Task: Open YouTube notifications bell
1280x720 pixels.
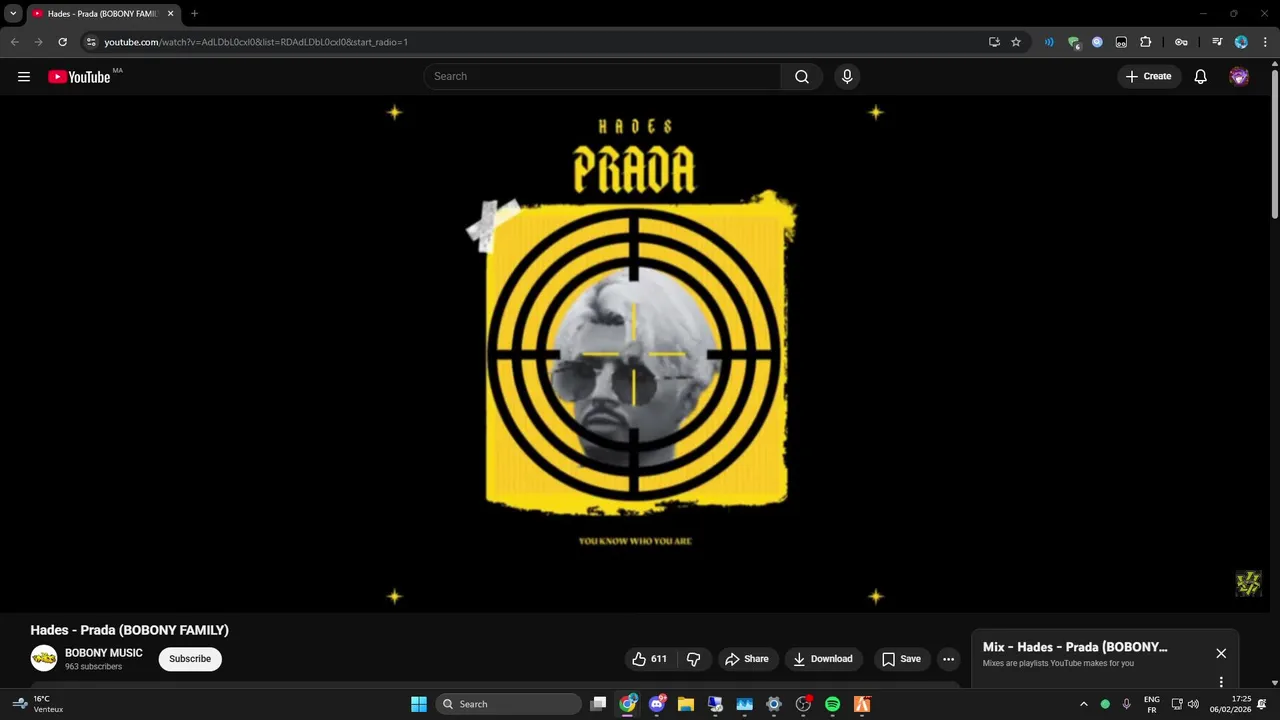Action: [1201, 76]
